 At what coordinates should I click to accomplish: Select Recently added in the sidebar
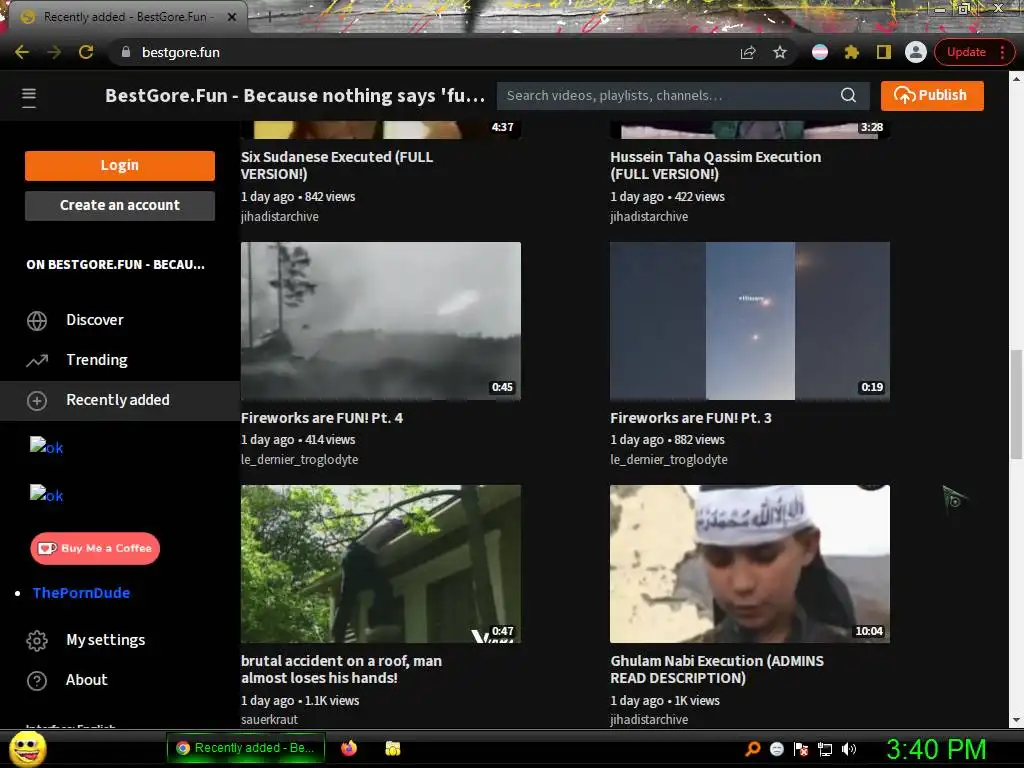(x=120, y=400)
